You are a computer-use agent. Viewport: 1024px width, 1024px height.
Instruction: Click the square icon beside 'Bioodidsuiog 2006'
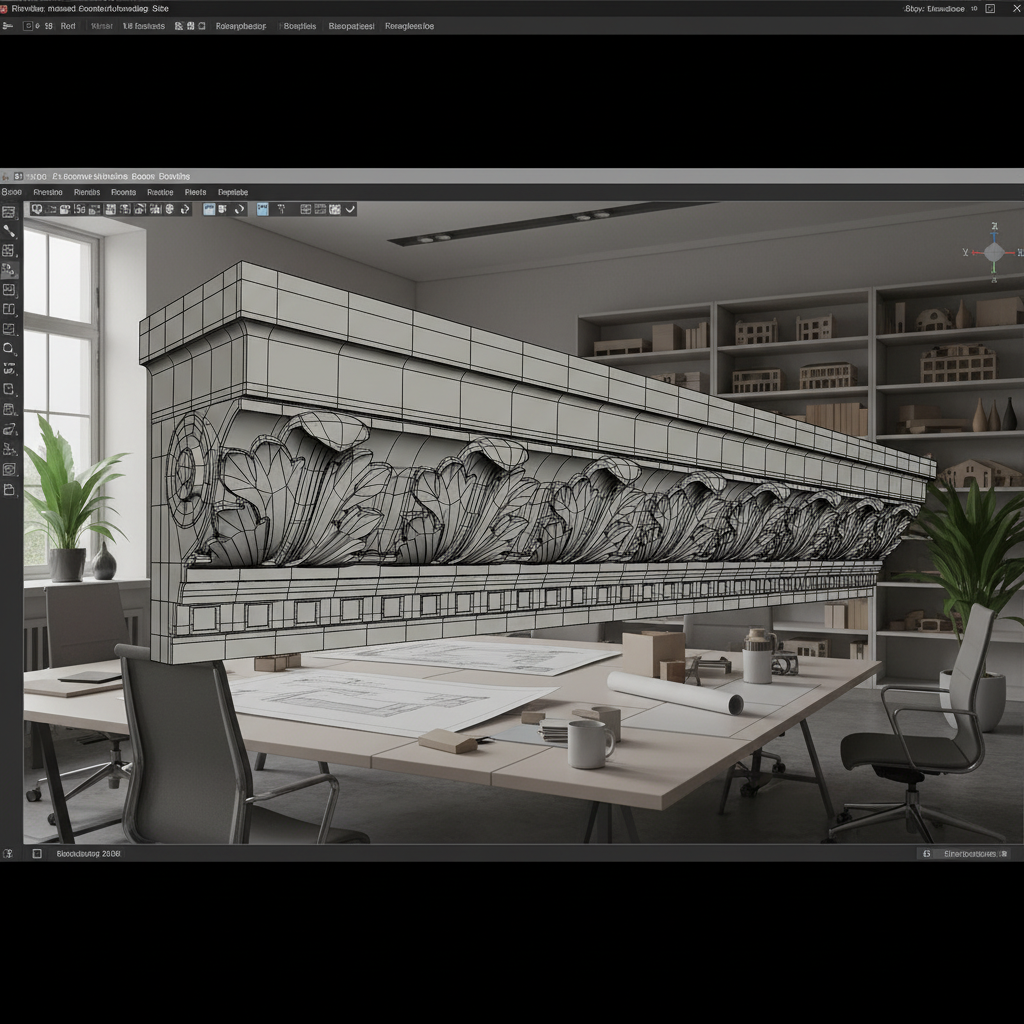tap(37, 854)
